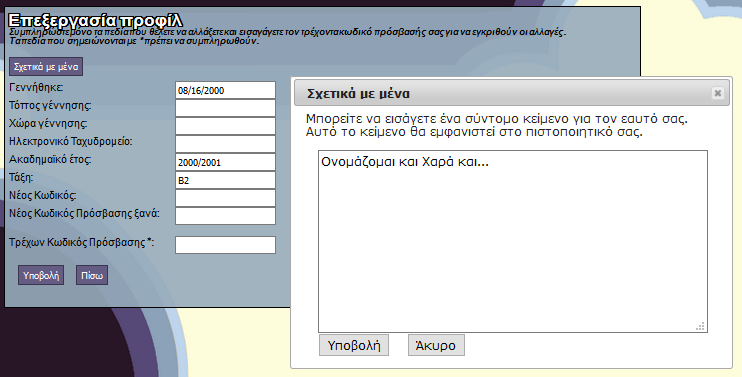Close the Σχετικά με μένα dialog

717,93
